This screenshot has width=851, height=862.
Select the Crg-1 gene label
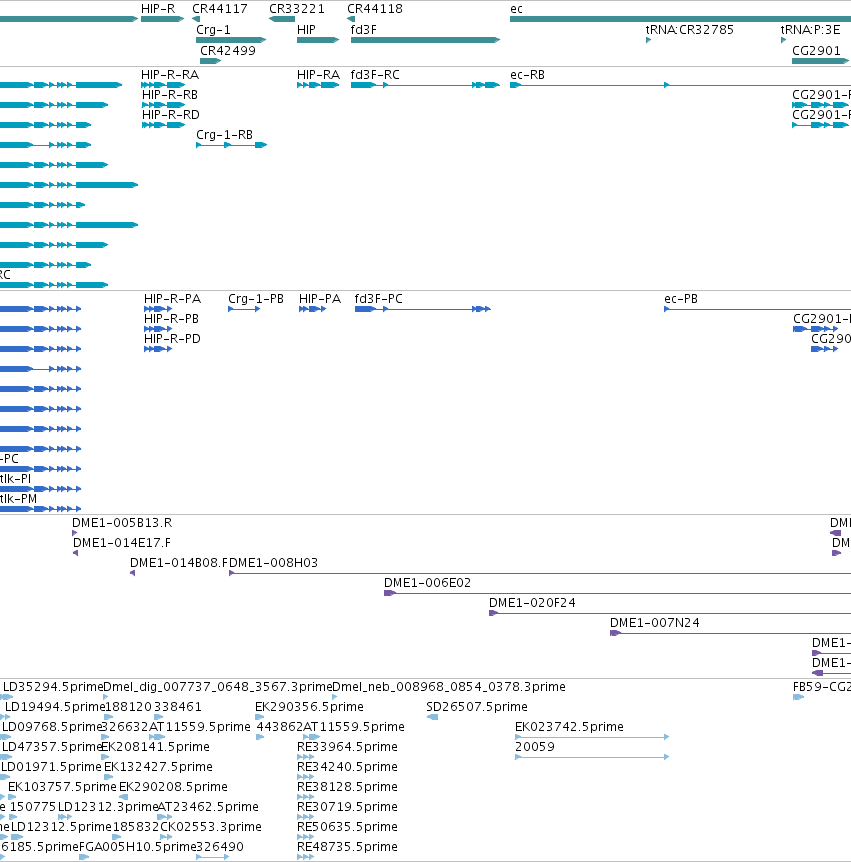[213, 30]
